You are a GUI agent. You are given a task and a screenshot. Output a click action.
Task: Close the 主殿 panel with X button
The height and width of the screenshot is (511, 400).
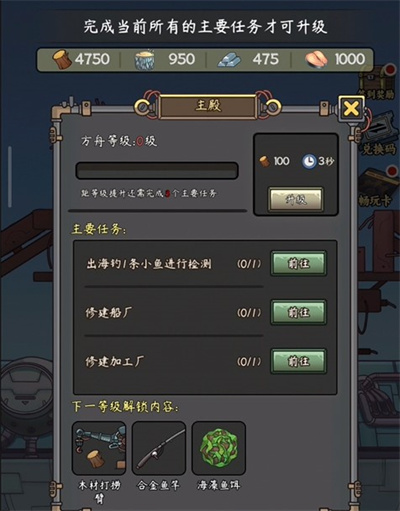coord(351,108)
